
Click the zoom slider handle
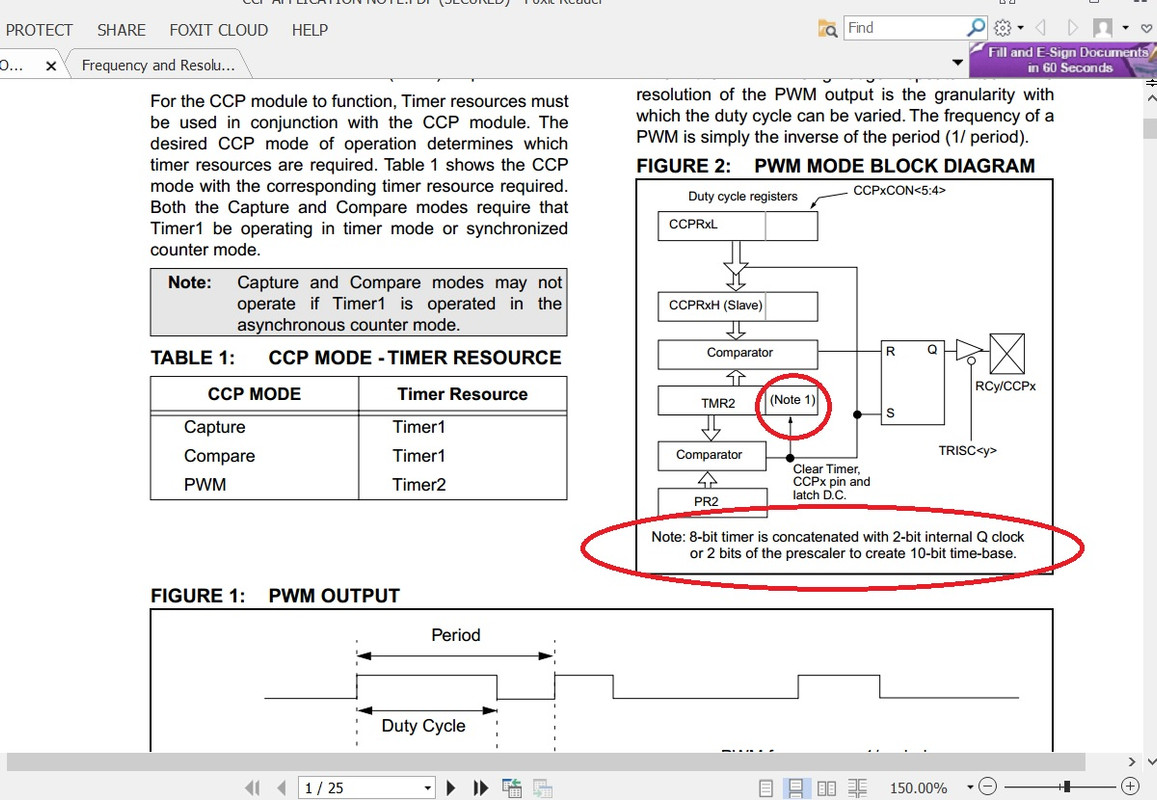coord(1066,787)
